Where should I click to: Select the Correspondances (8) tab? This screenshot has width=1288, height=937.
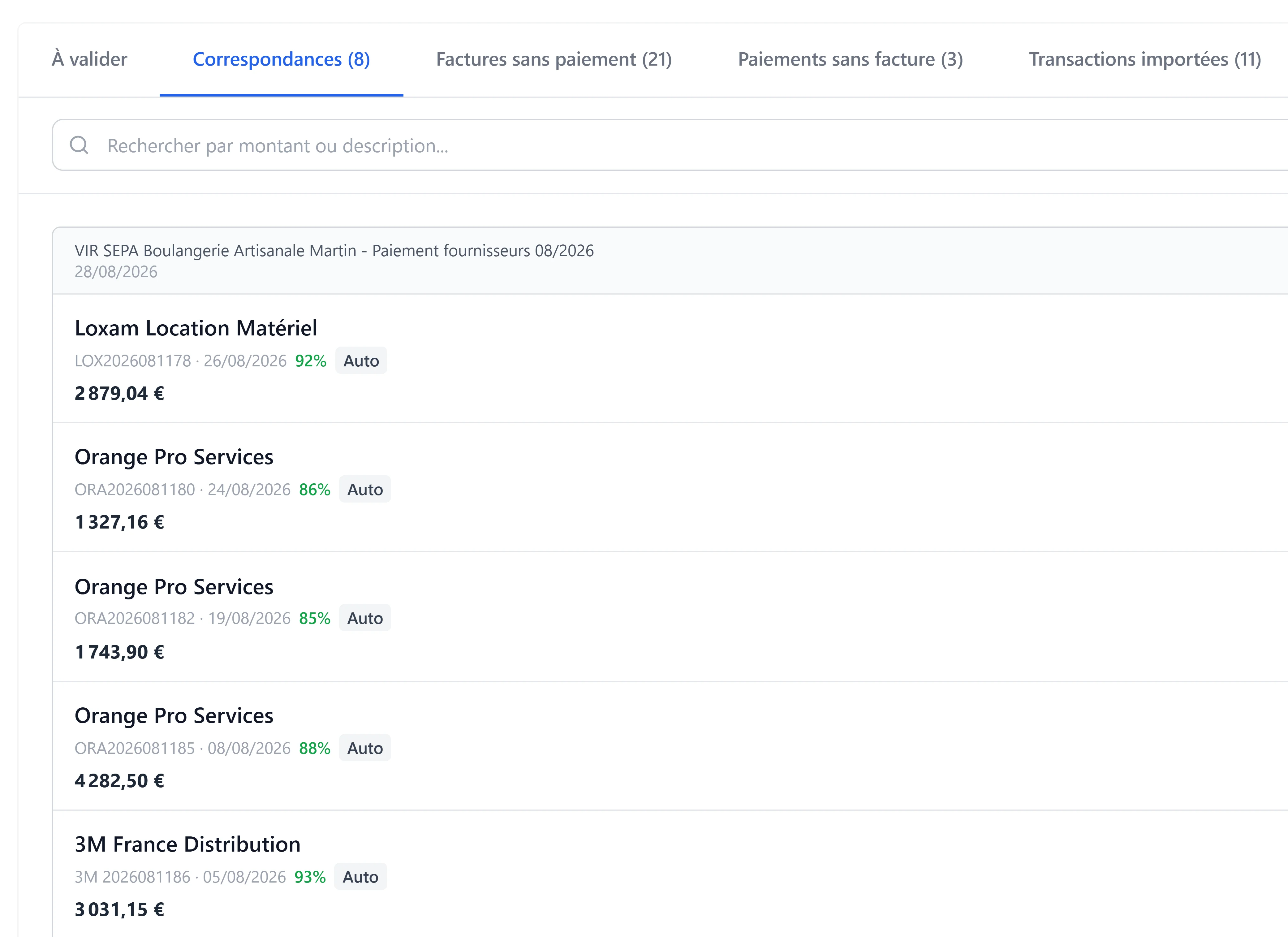click(281, 59)
